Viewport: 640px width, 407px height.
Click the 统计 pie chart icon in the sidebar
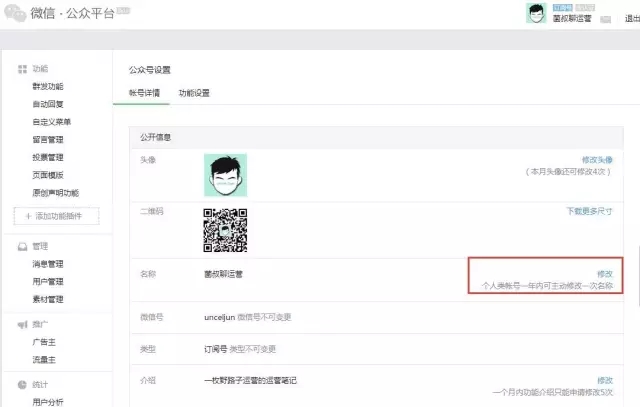click(22, 385)
